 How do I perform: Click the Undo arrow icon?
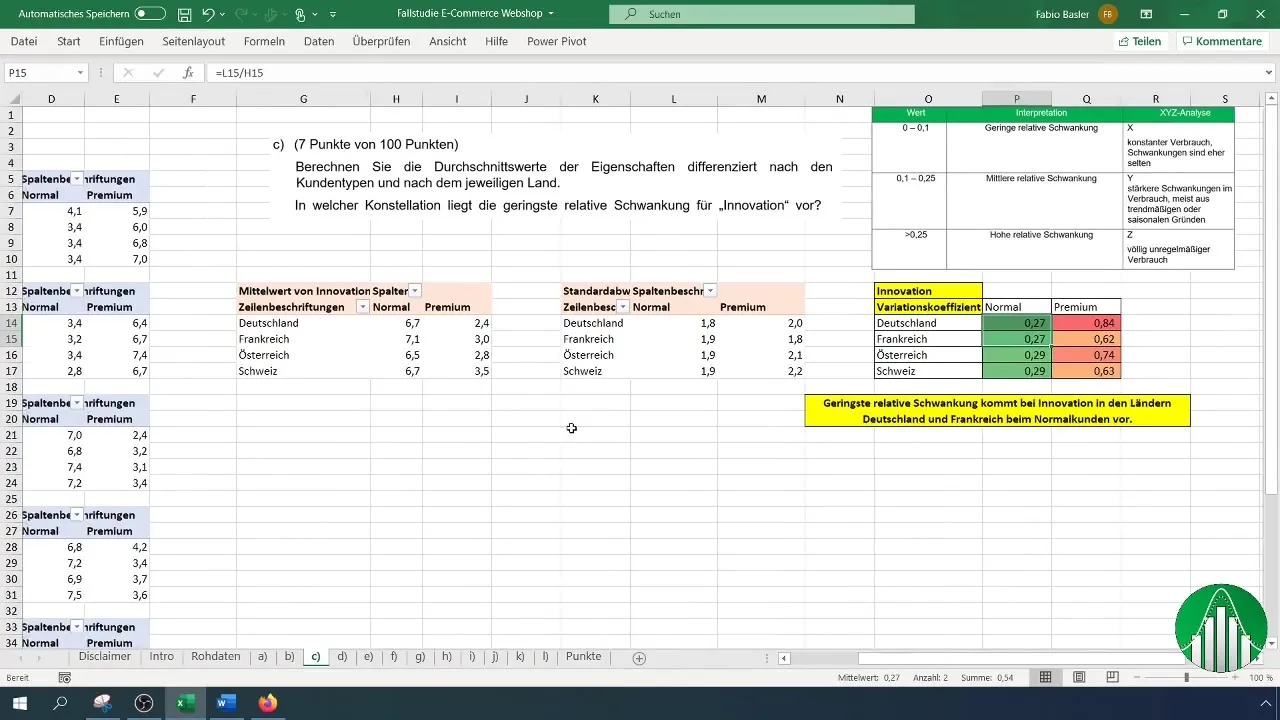(x=208, y=15)
